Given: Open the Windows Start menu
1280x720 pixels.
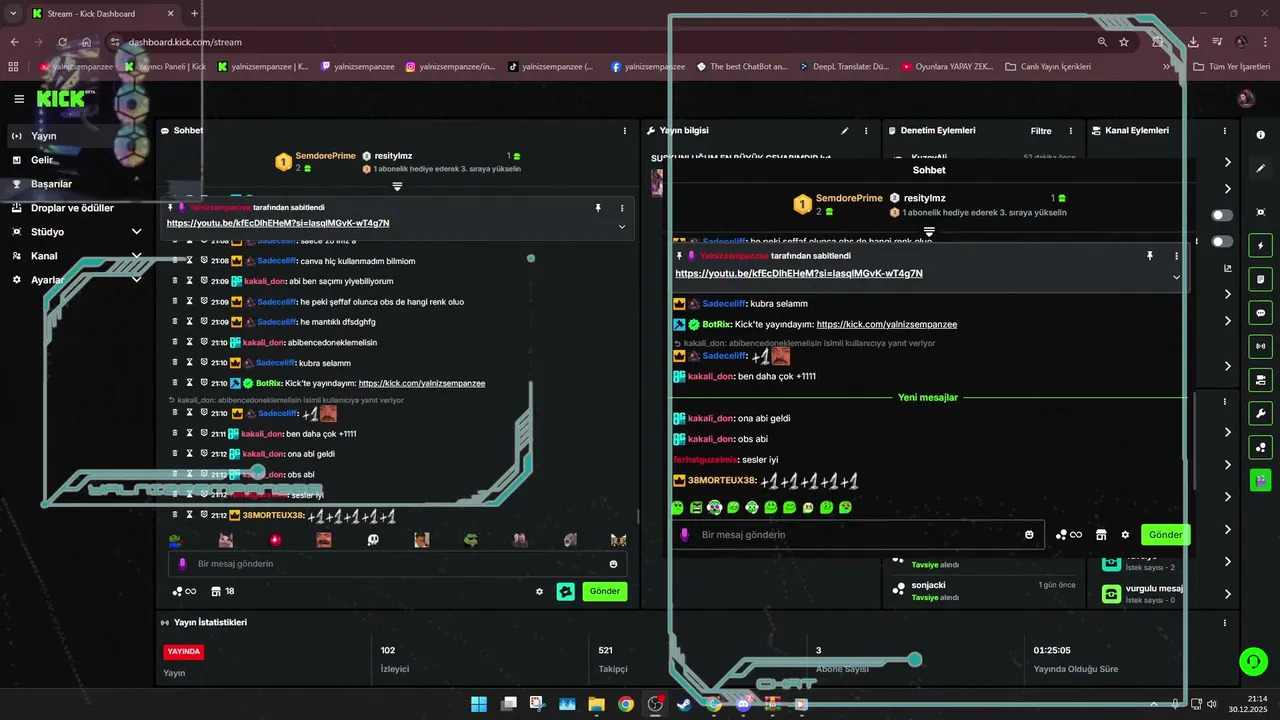Looking at the screenshot, I should click(479, 704).
